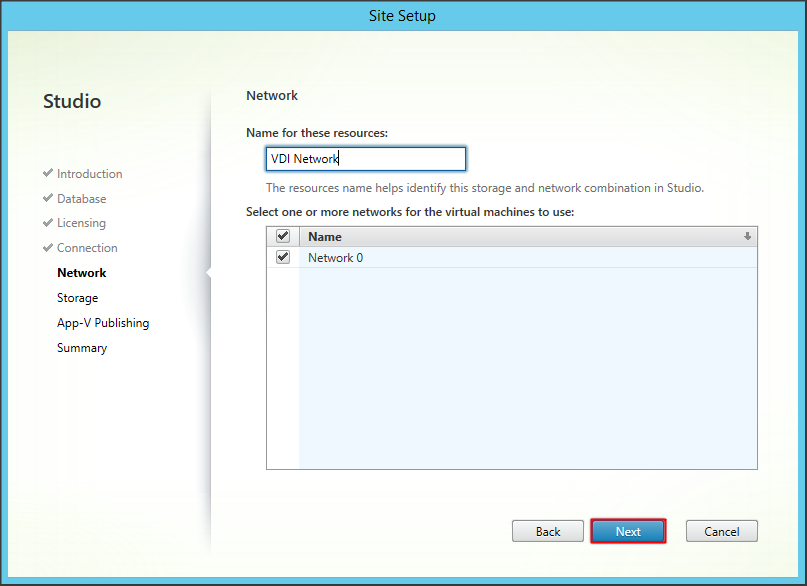Focus the resources name text field
This screenshot has width=807, height=586.
366,159
